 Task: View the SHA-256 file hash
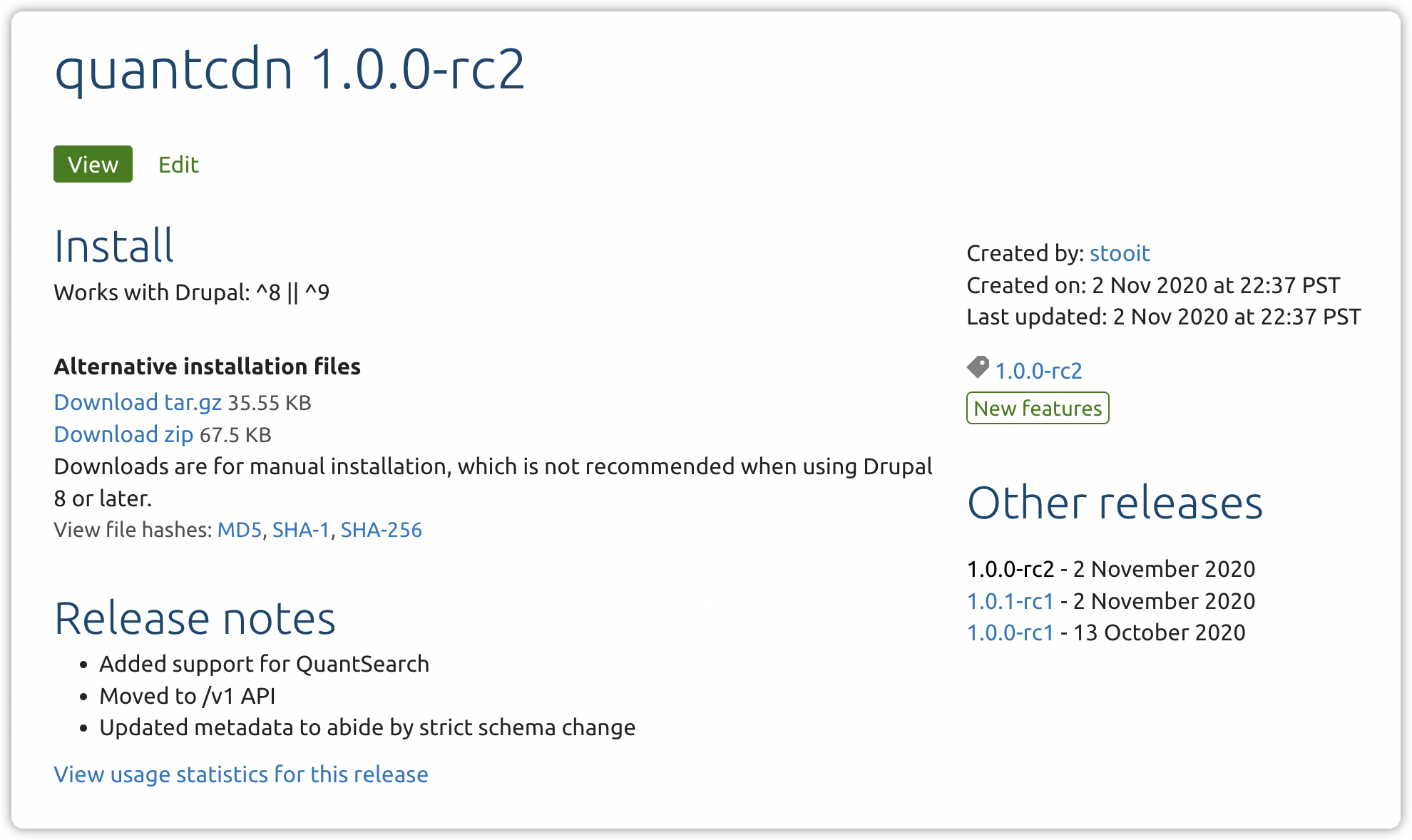tap(381, 530)
